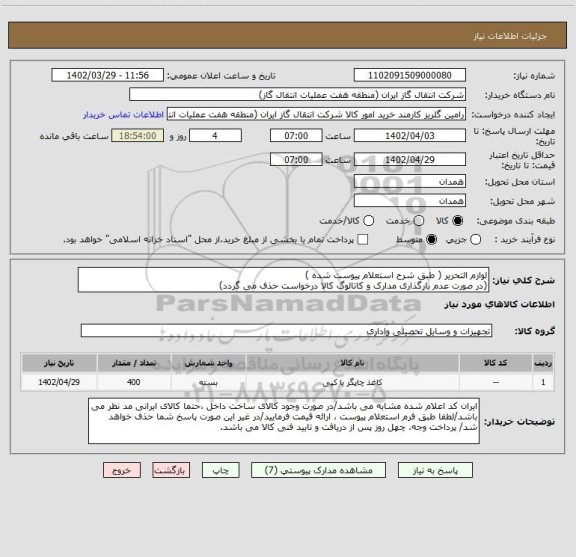576x557 pixels.
Task: Toggle the اسناد خزانه اسلامی payment checkbox
Action: coord(363,240)
